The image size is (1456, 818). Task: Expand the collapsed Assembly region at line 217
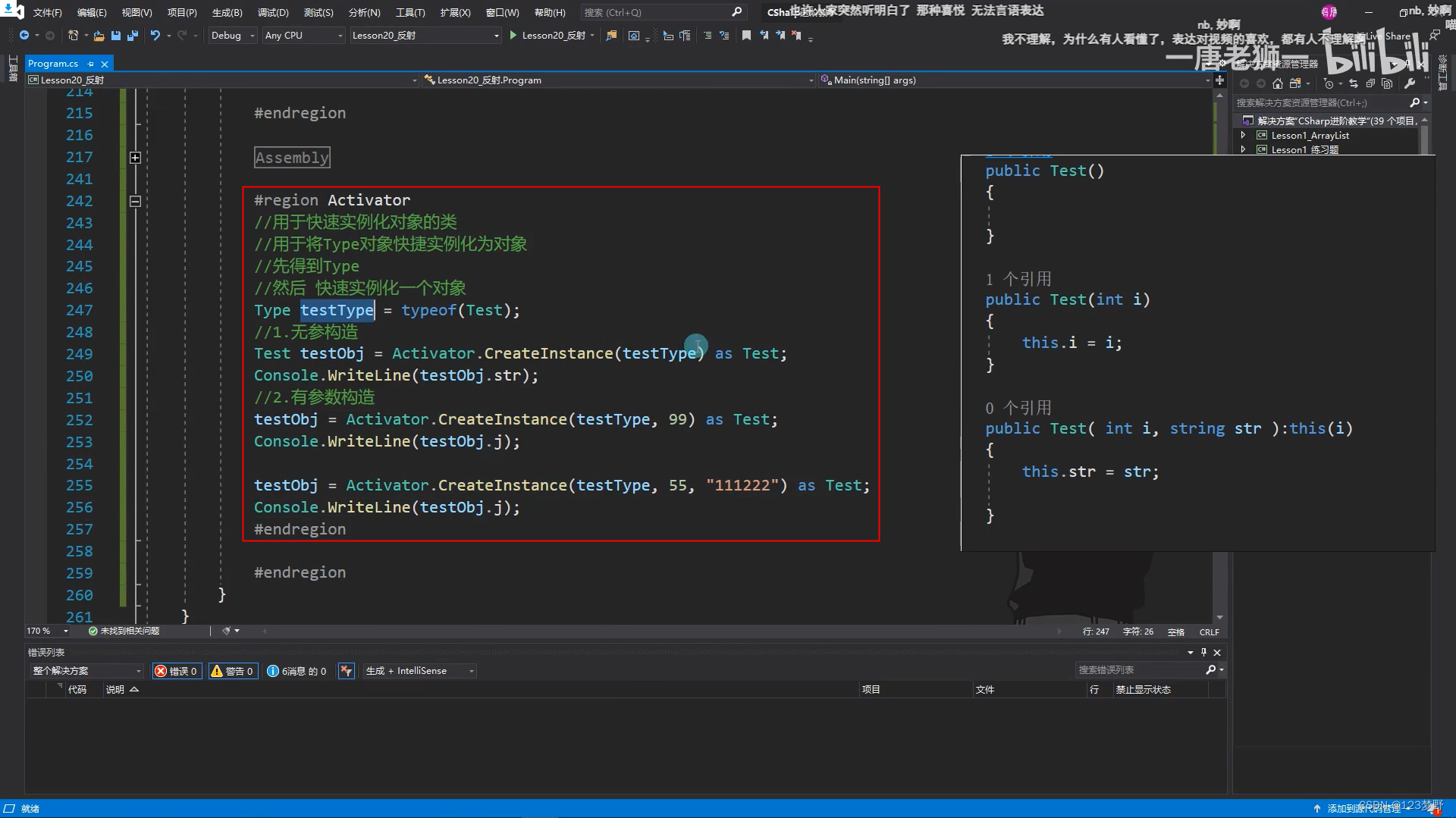pos(135,158)
